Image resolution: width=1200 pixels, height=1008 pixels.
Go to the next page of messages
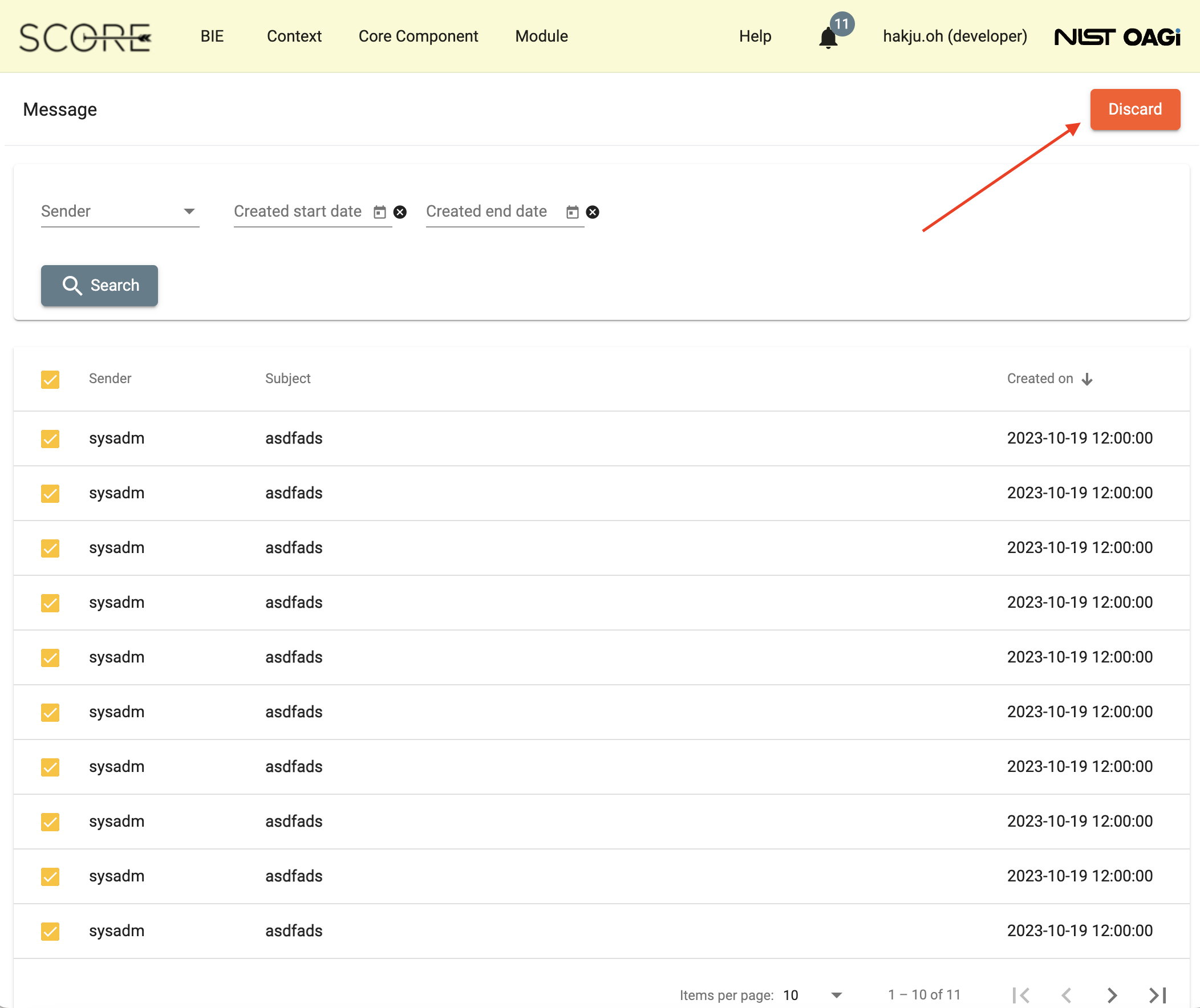(1112, 994)
